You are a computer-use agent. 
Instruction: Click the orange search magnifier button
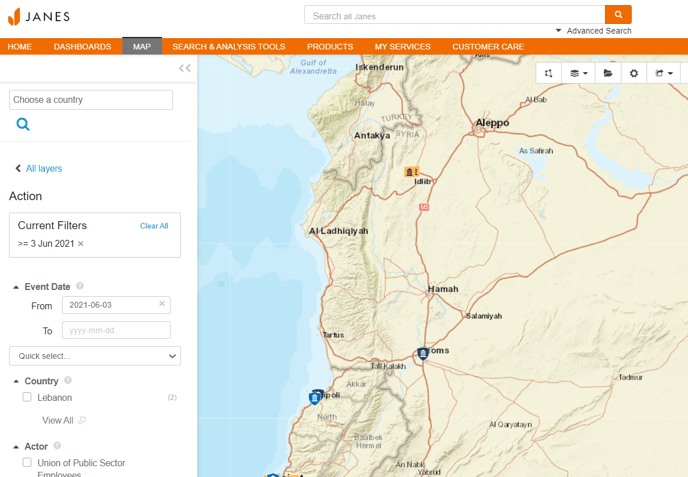(618, 14)
